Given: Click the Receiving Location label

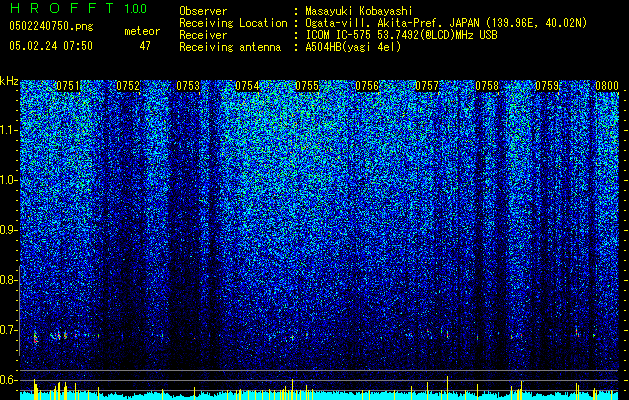Looking at the screenshot, I should (233, 23).
